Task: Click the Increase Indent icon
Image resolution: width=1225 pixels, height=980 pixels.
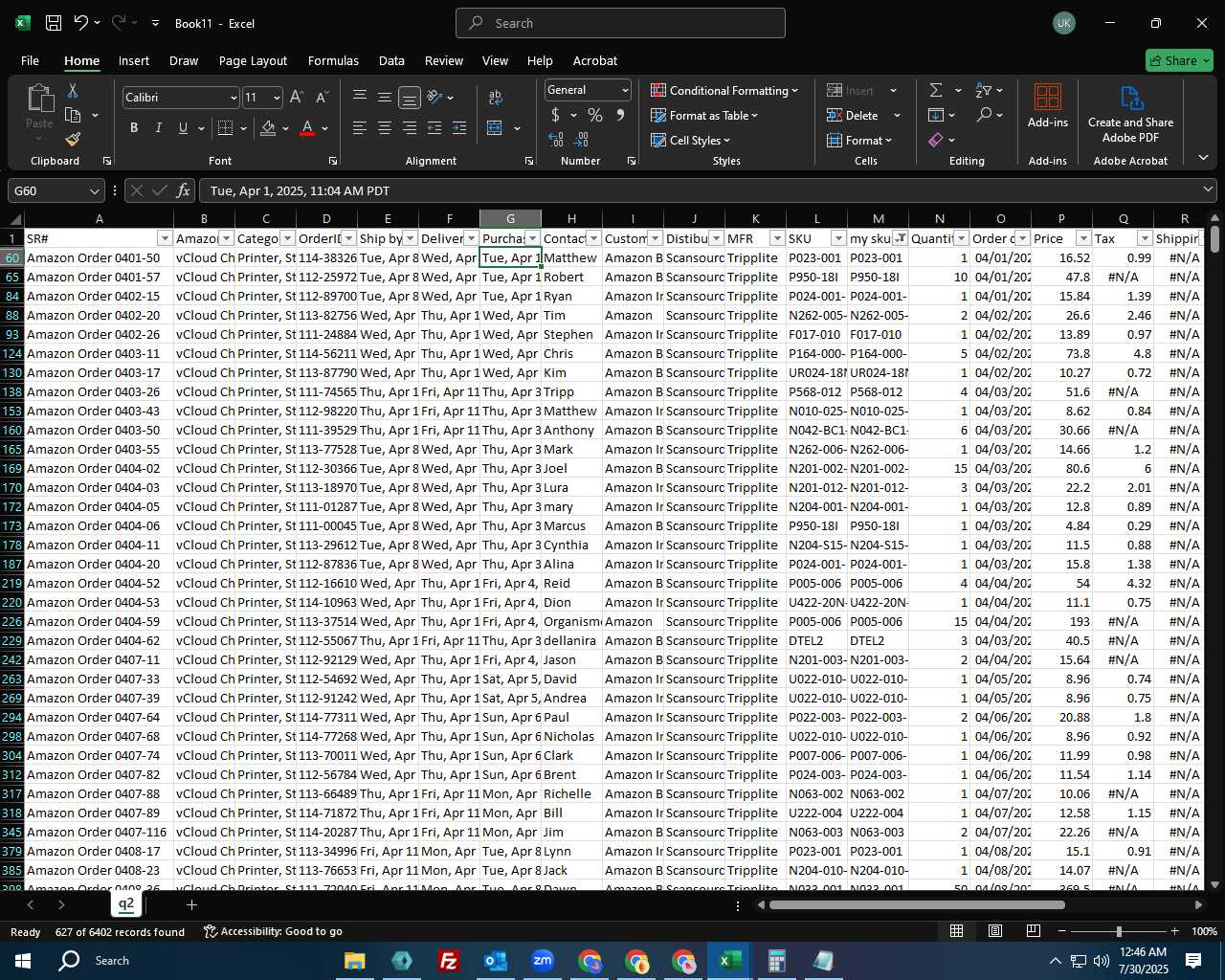Action: tap(459, 128)
